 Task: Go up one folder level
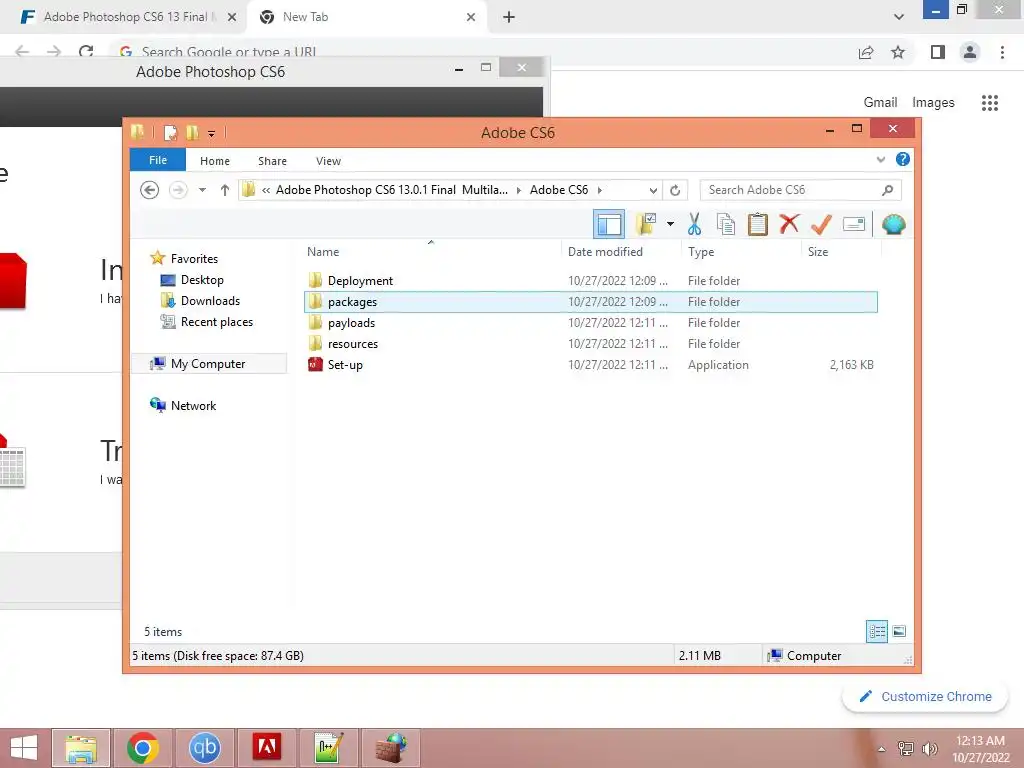pos(225,190)
